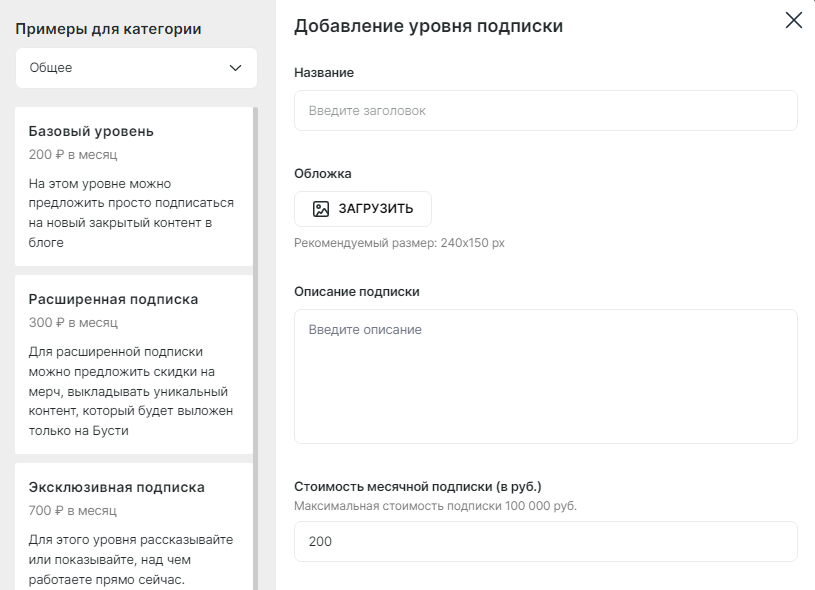Select the Расширенная подписка example card
The height and width of the screenshot is (590, 815).
[x=134, y=364]
